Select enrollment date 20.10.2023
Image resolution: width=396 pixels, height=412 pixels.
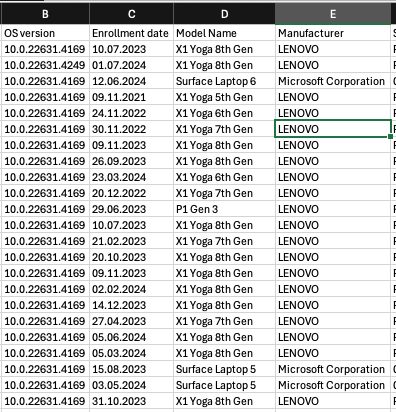coord(132,257)
